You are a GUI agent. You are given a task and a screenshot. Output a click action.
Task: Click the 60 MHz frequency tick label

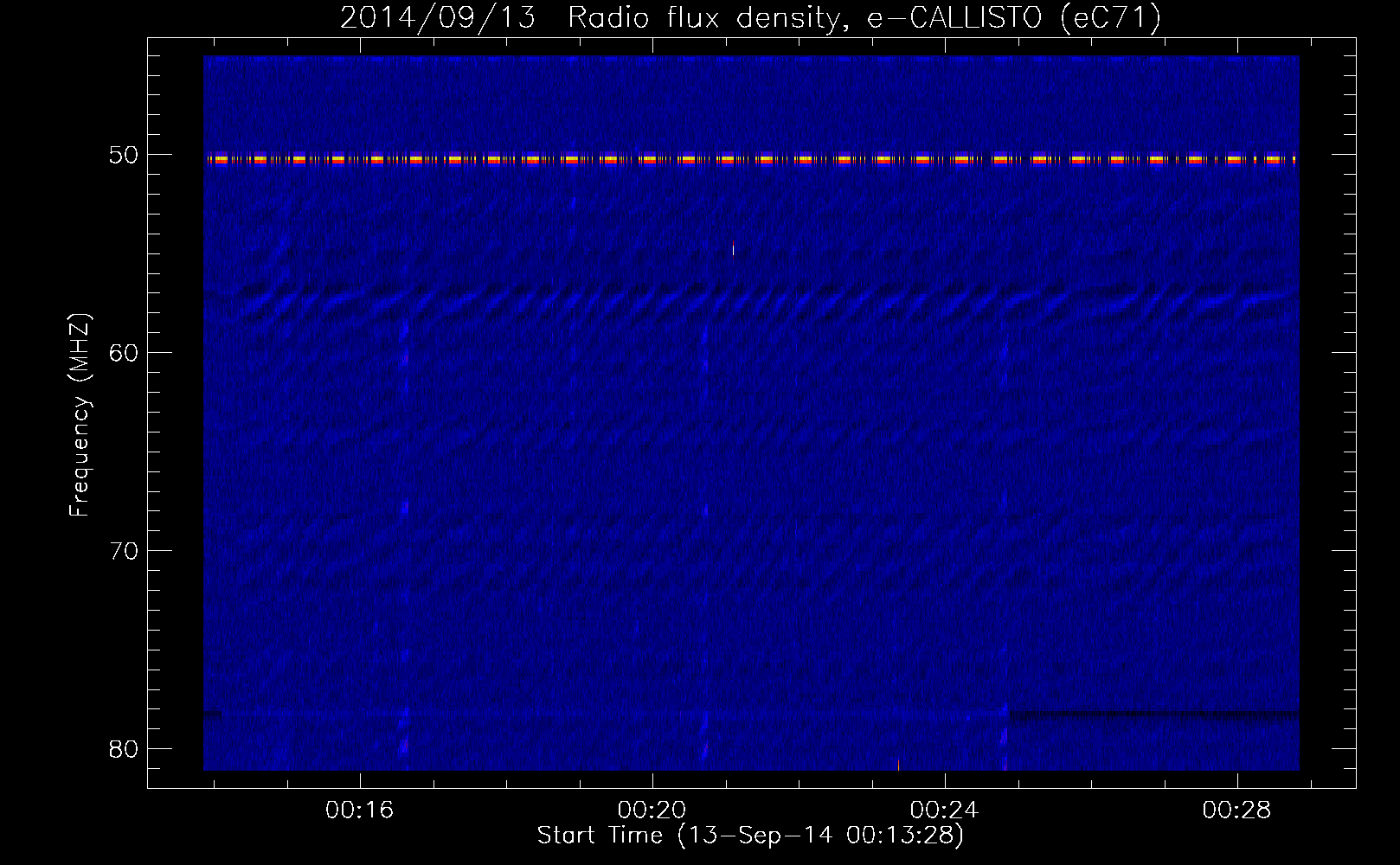(124, 353)
